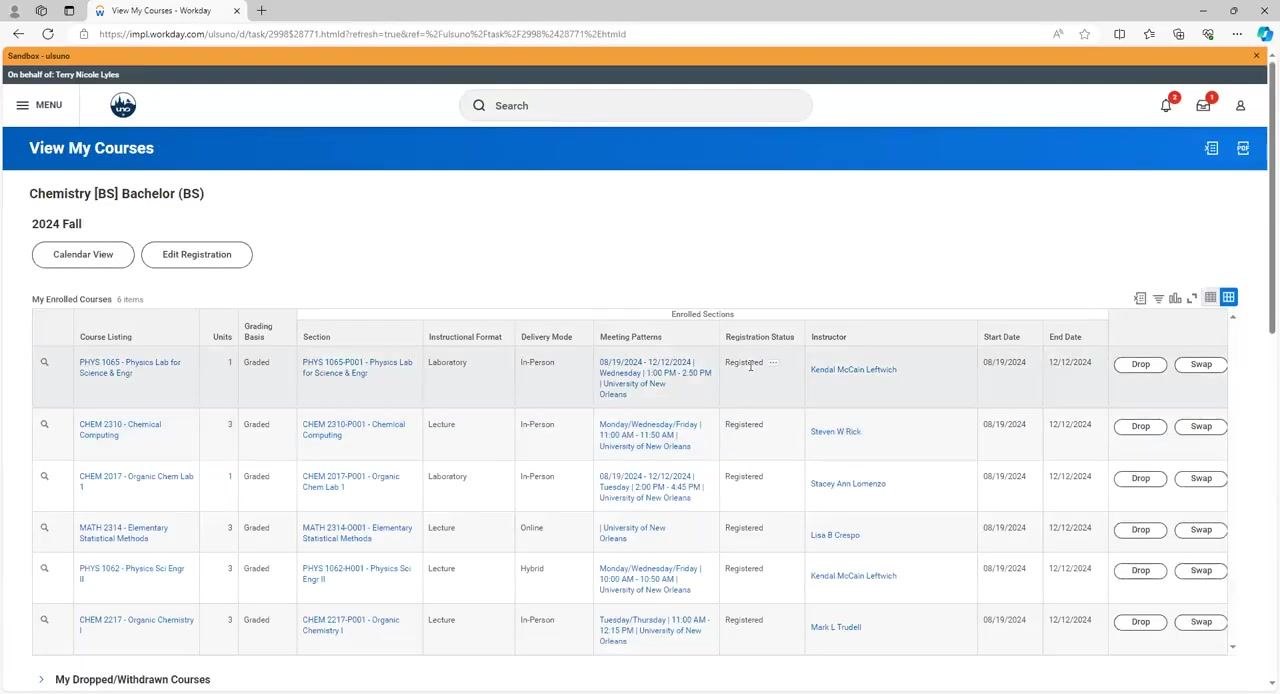Click the read aloud icon in address bar
This screenshot has height=694, width=1280.
(1058, 34)
